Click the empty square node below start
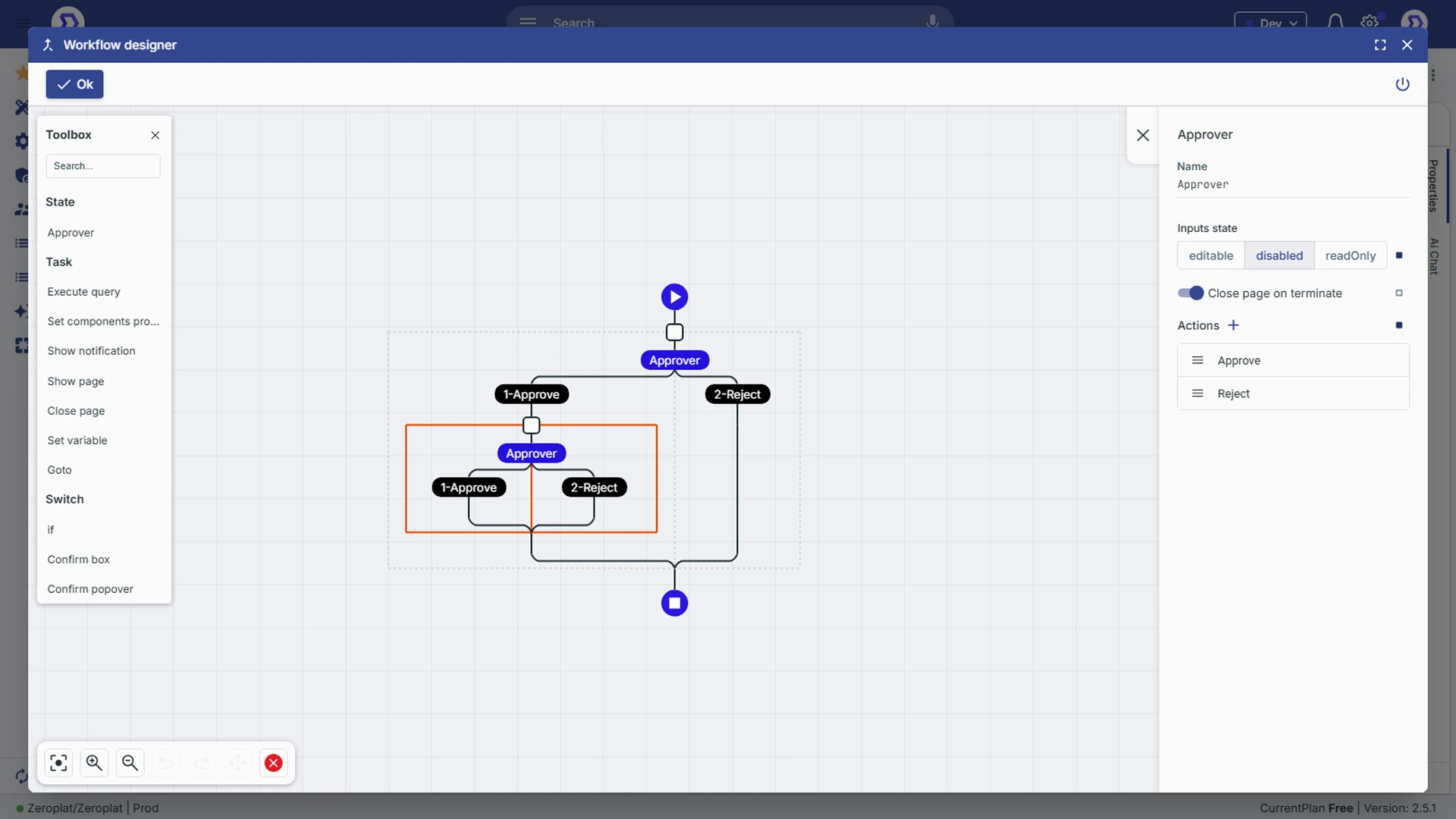 tap(674, 332)
